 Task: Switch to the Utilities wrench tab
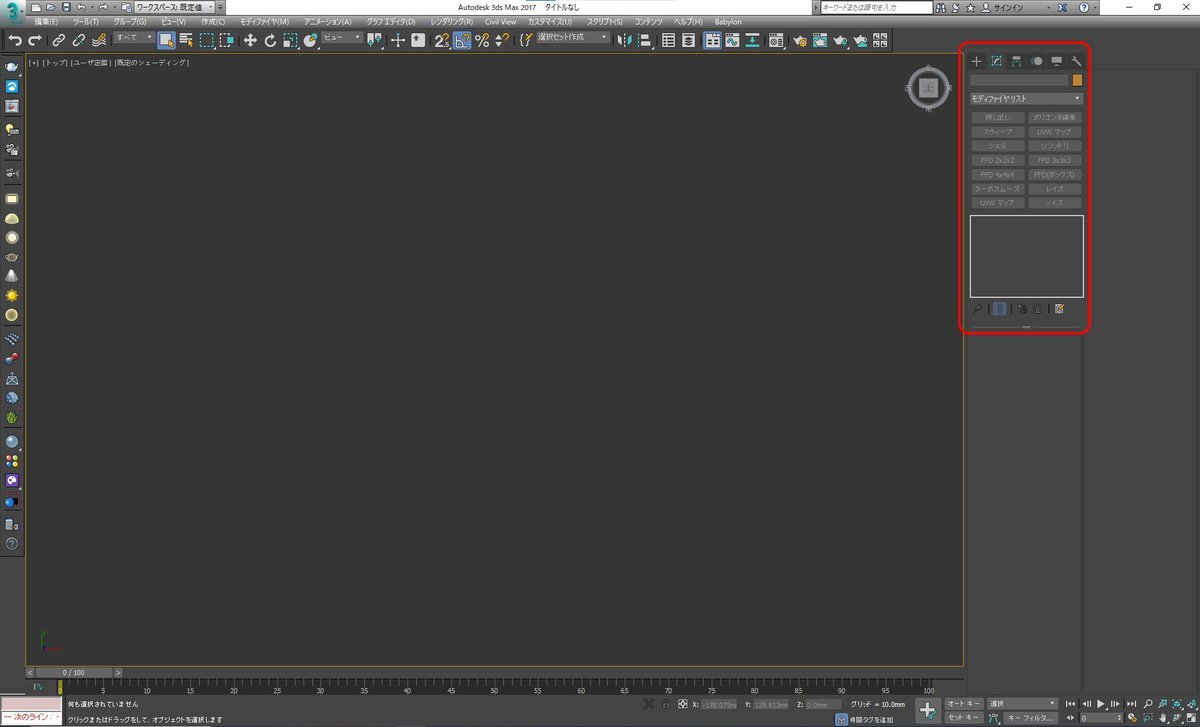(x=1077, y=61)
